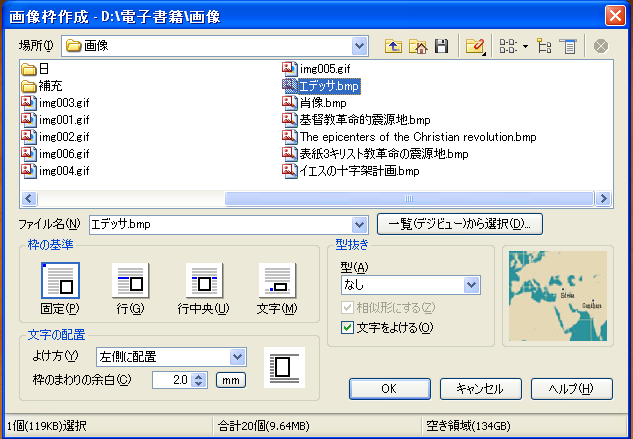Click the folder with pencil icon
This screenshot has height=439, width=633.
click(473, 45)
